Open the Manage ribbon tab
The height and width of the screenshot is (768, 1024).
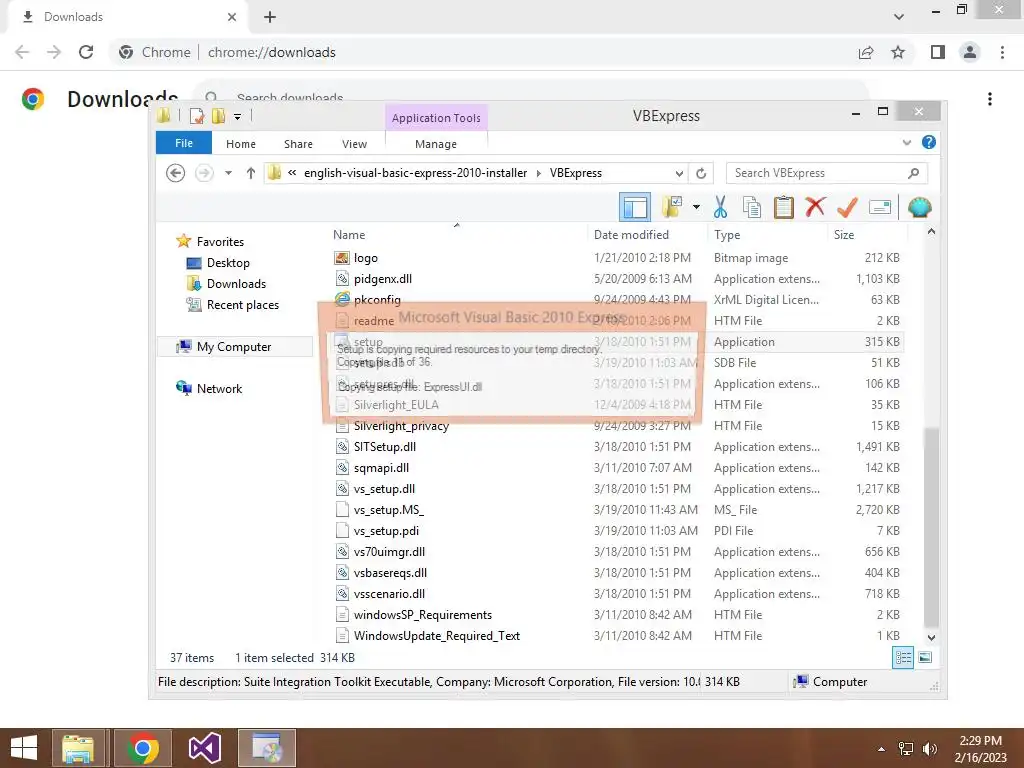pos(436,144)
